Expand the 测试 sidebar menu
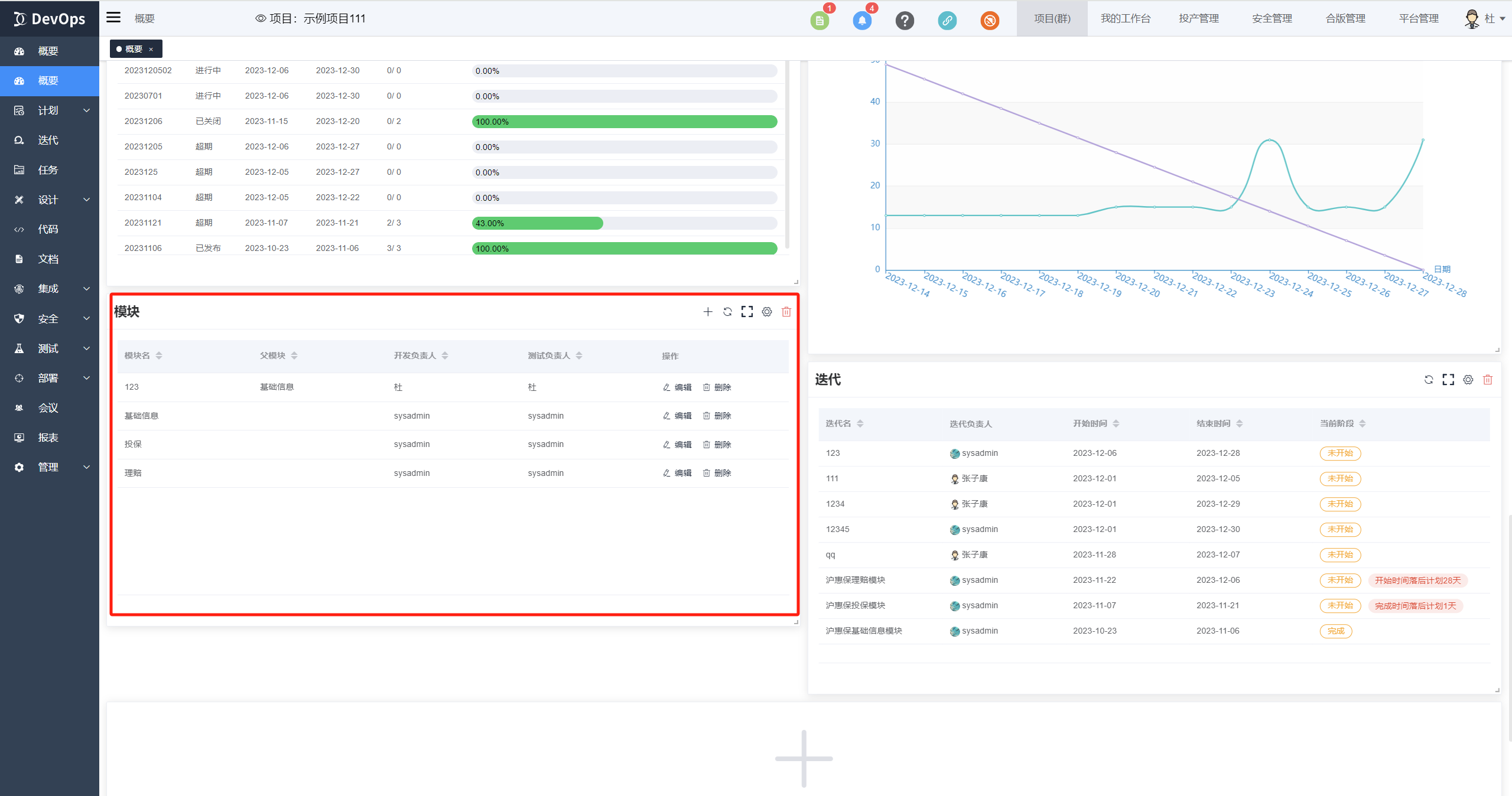1512x796 pixels. point(50,348)
